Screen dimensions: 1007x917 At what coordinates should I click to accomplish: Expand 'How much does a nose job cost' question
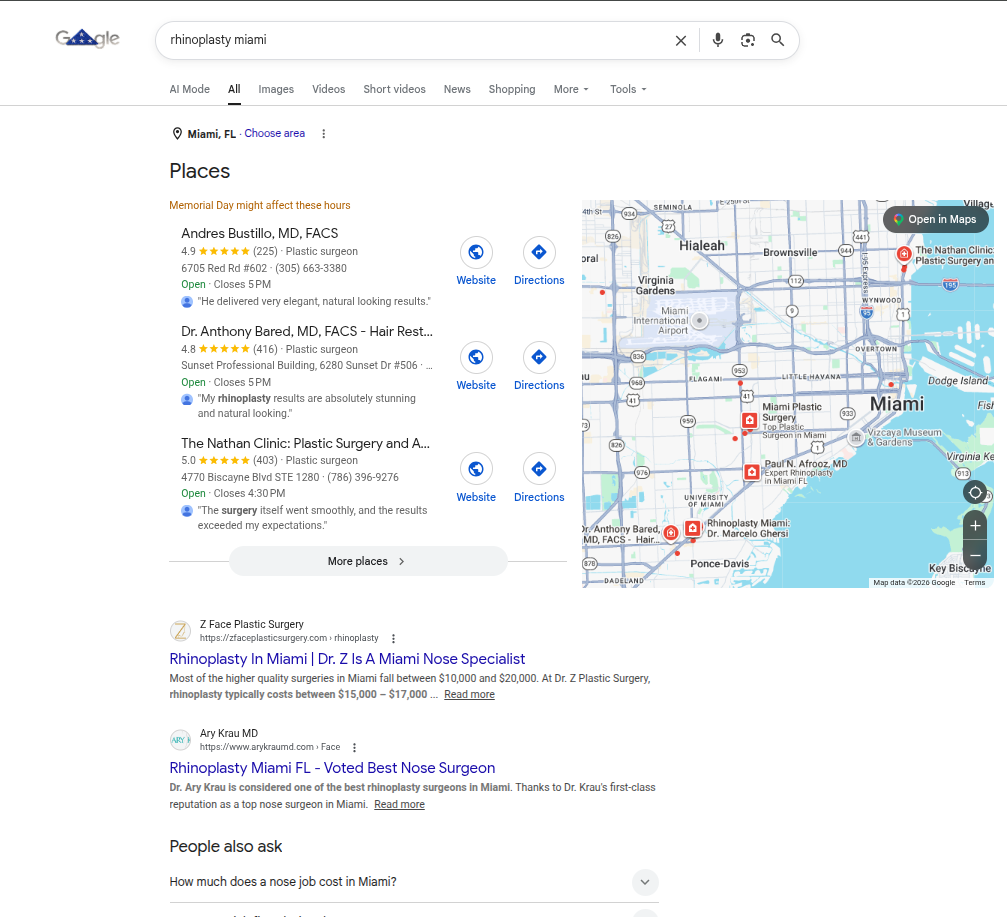[x=645, y=882]
